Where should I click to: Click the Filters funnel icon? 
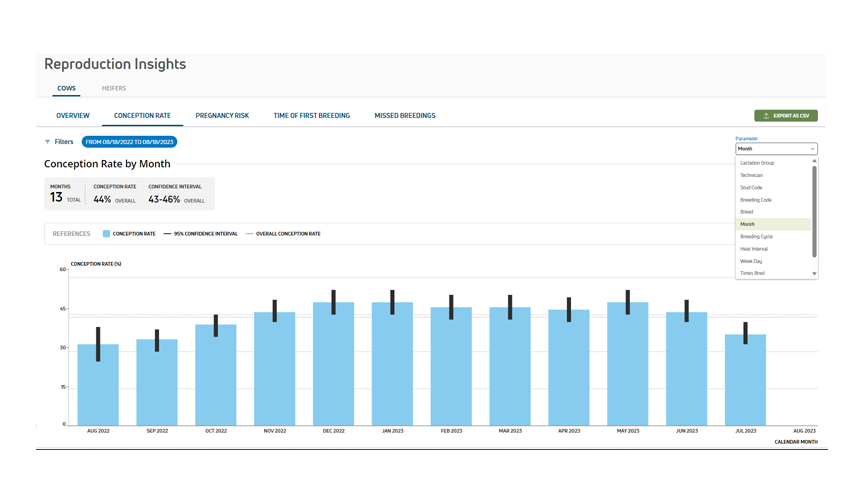(x=47, y=142)
